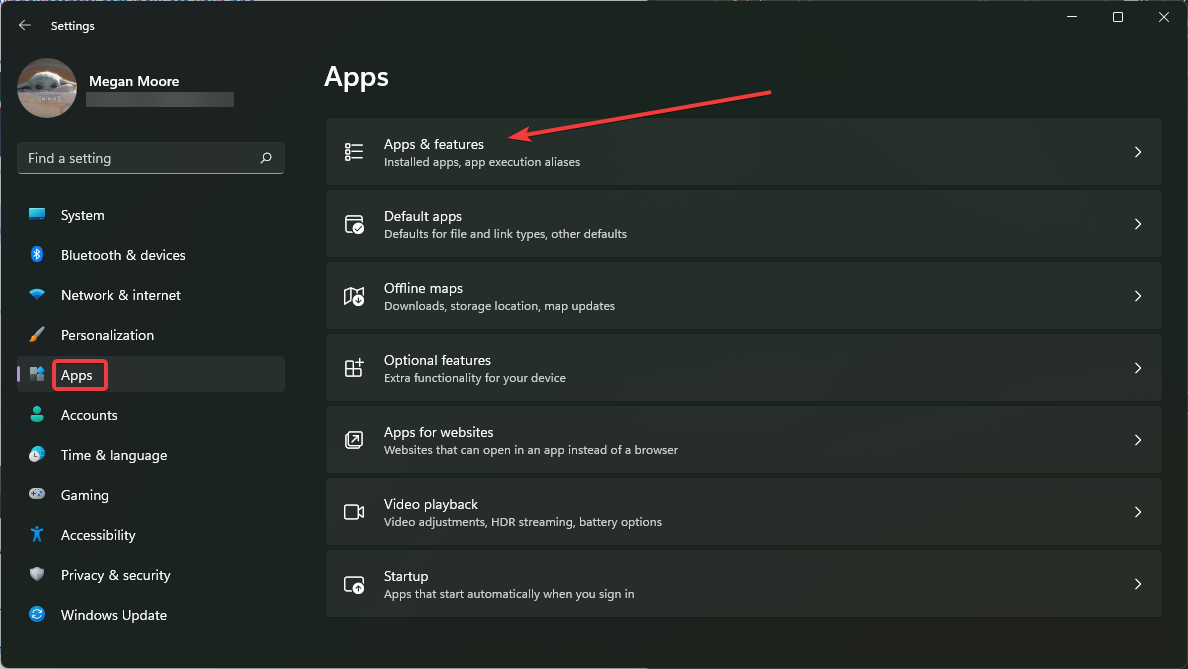Click the Accessibility figure icon
Image resolution: width=1188 pixels, height=669 pixels.
point(36,534)
